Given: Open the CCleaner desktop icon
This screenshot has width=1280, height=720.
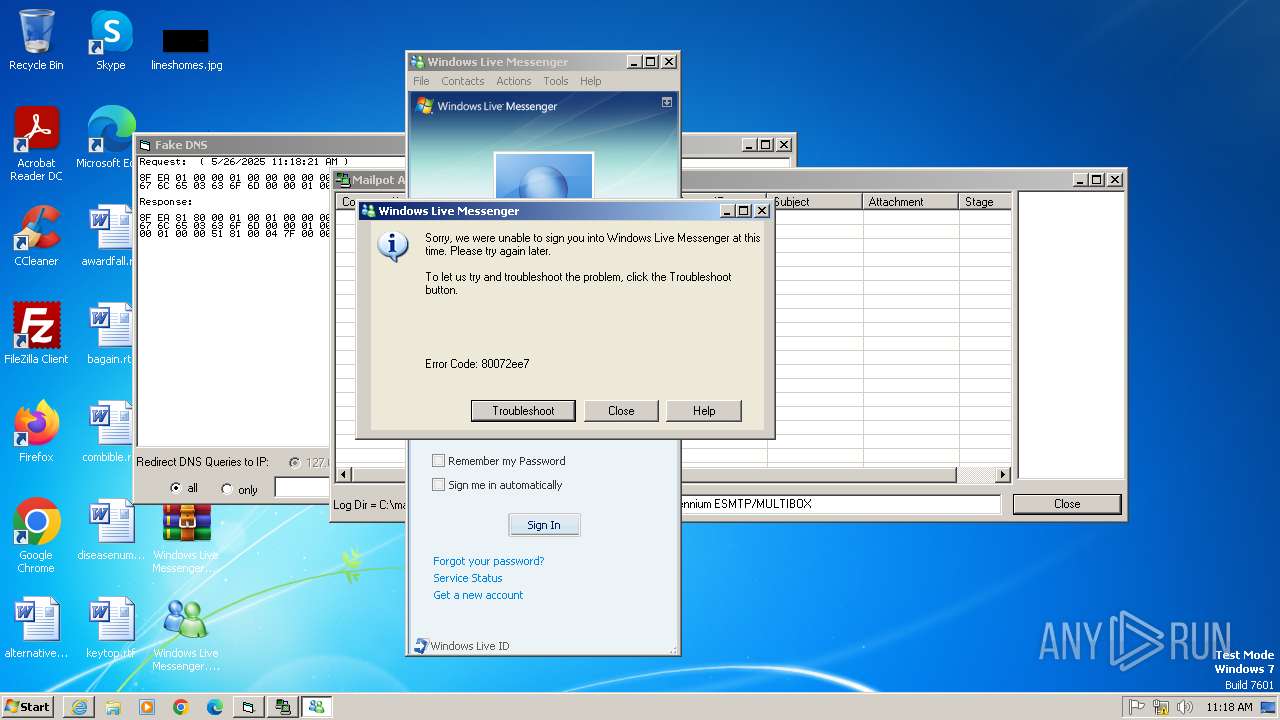Looking at the screenshot, I should click(36, 236).
